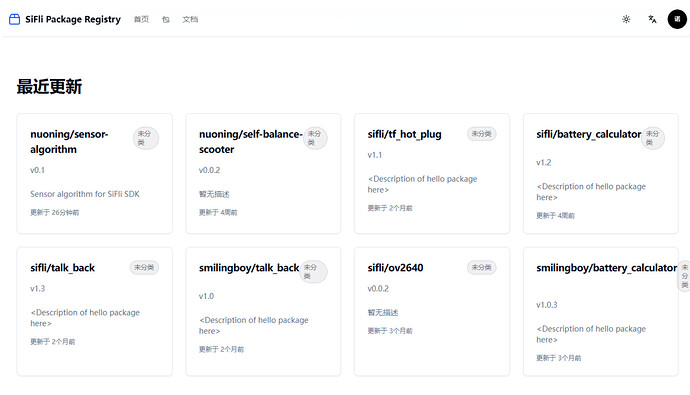Click version v0.0.2 on sifli/ov2640 card
Screen dimensions: 690x395
[x=378, y=289]
